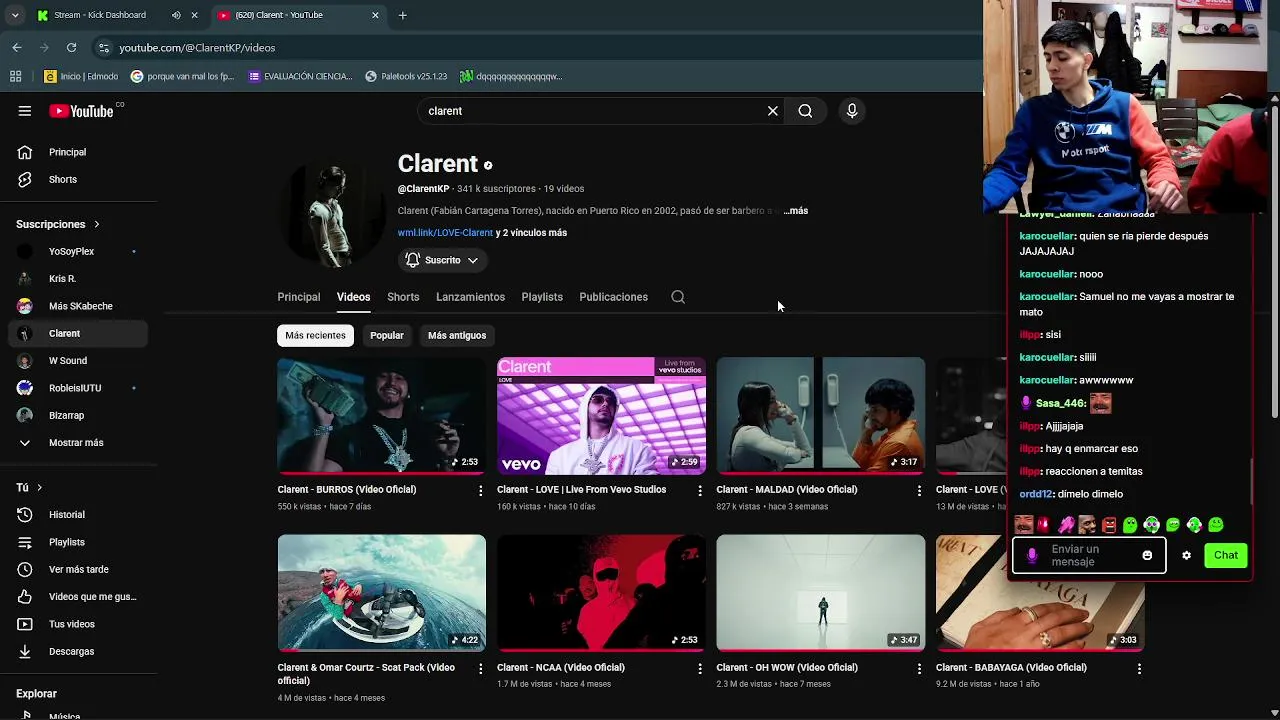Start voice search with microphone icon
Viewport: 1280px width, 720px height.
click(x=852, y=111)
